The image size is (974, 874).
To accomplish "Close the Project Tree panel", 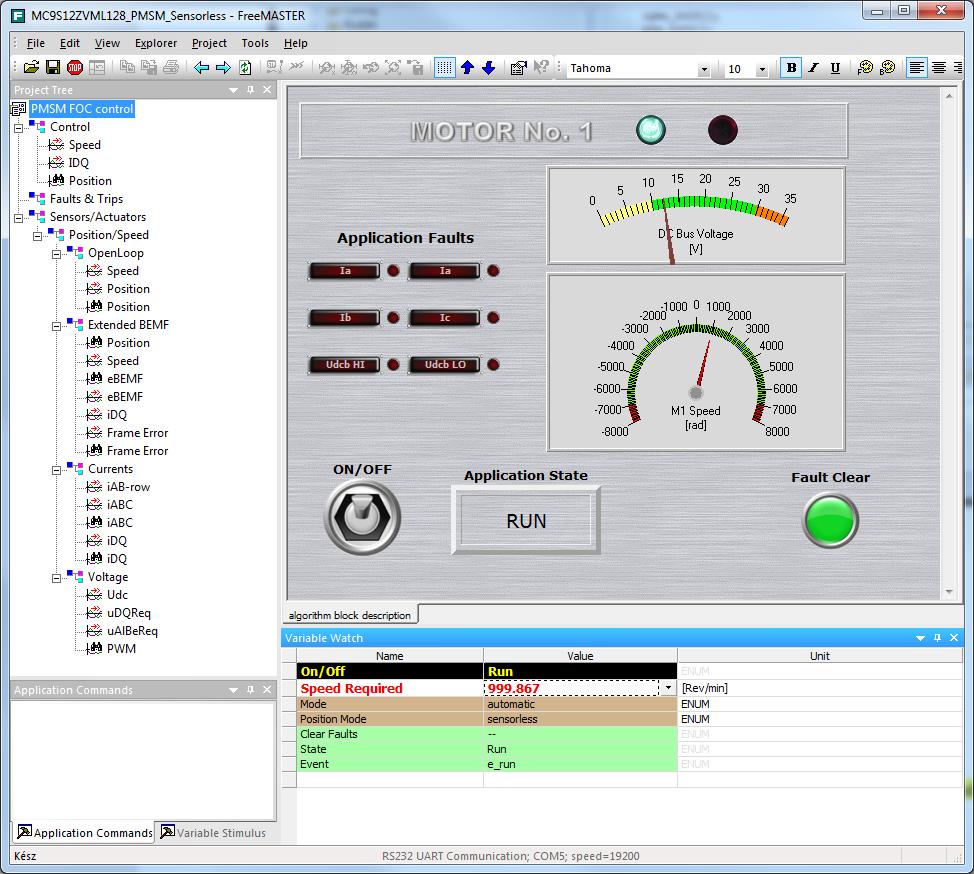I will click(267, 90).
